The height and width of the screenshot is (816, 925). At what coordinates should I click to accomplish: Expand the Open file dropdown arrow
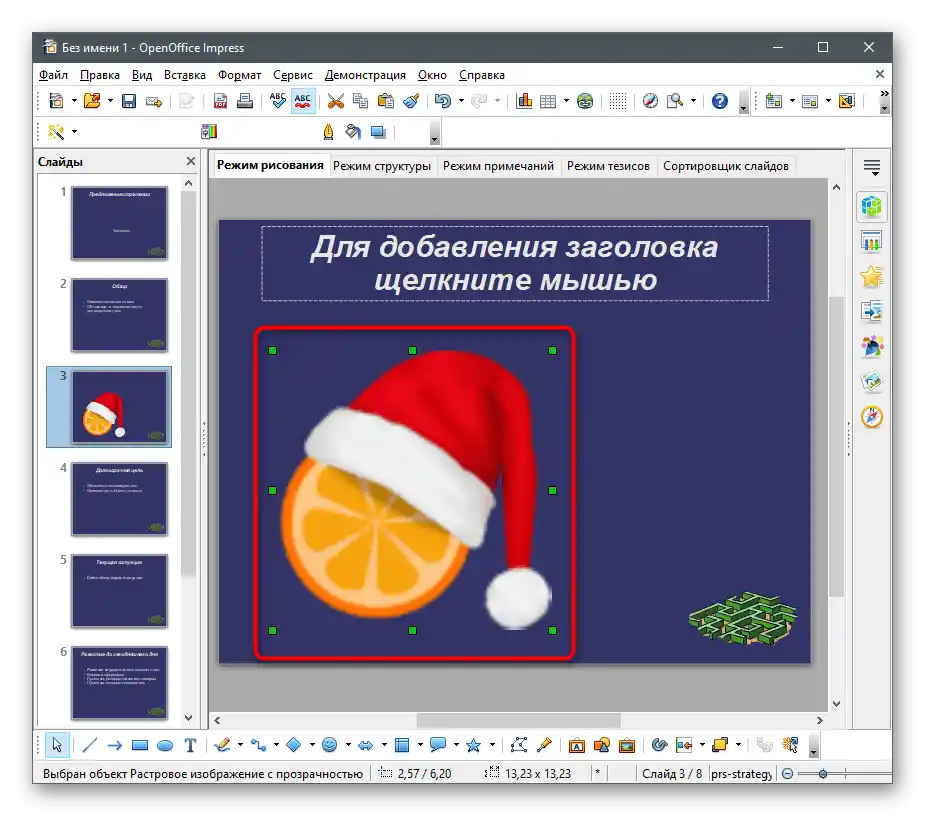[110, 101]
